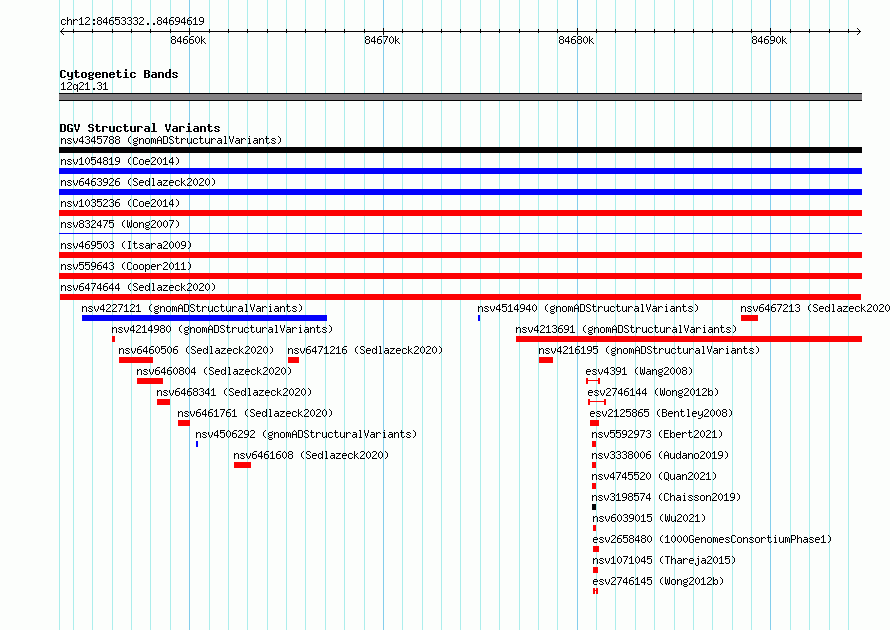Select nsv4213691 gnomAD variant label

click(x=626, y=329)
